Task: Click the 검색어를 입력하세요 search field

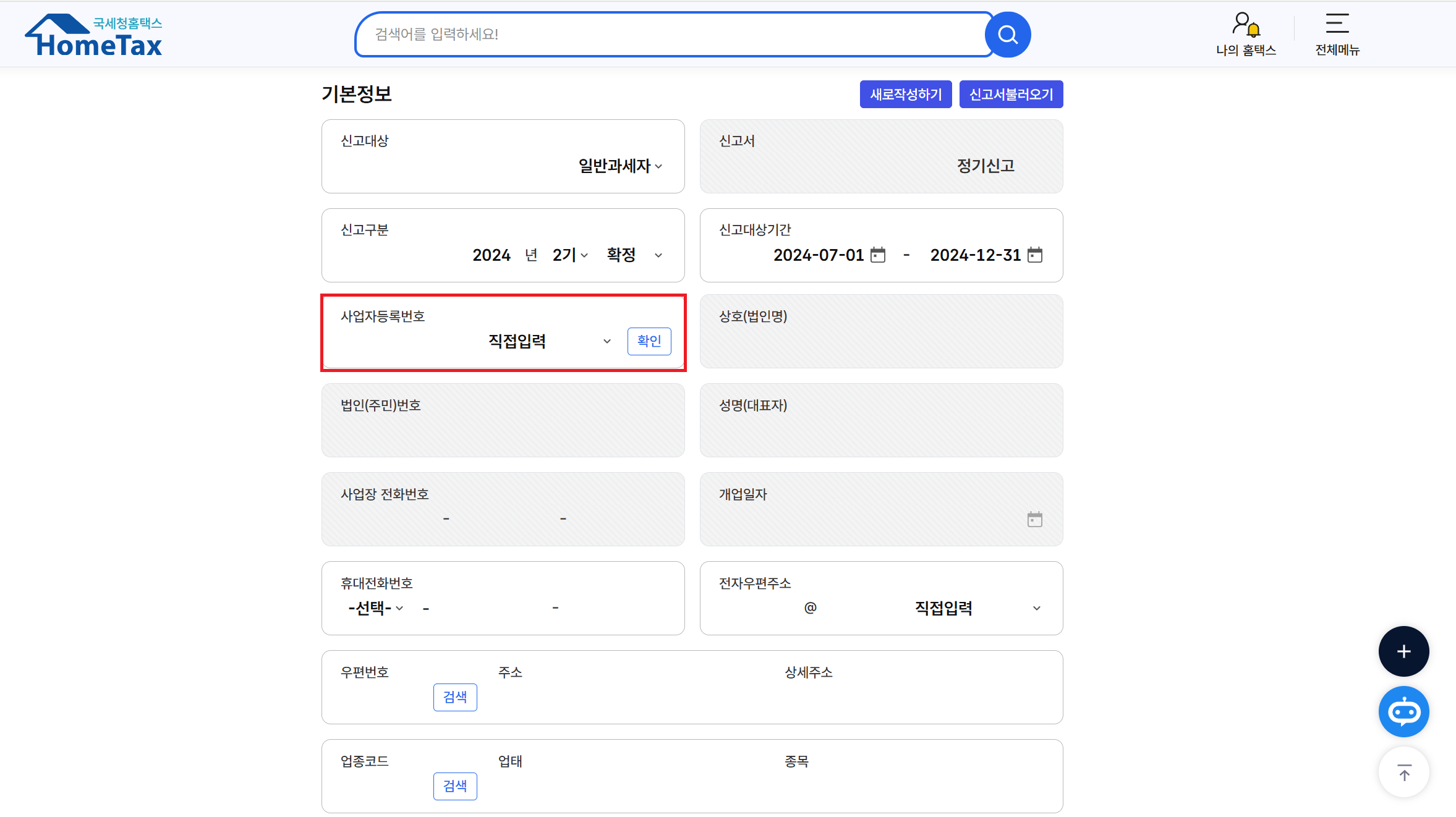Action: (671, 35)
